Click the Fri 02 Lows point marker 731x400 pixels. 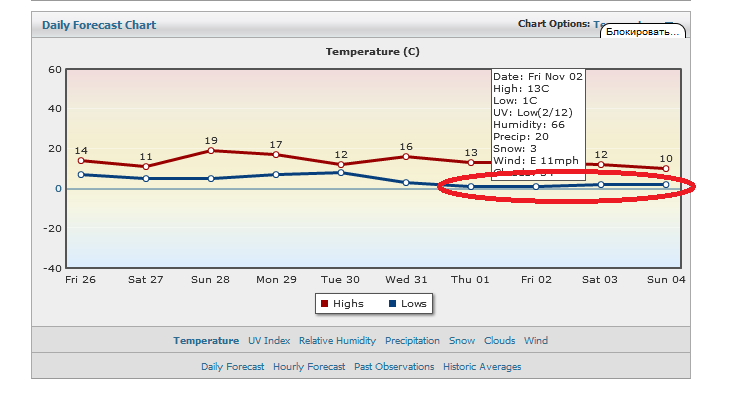[536, 186]
